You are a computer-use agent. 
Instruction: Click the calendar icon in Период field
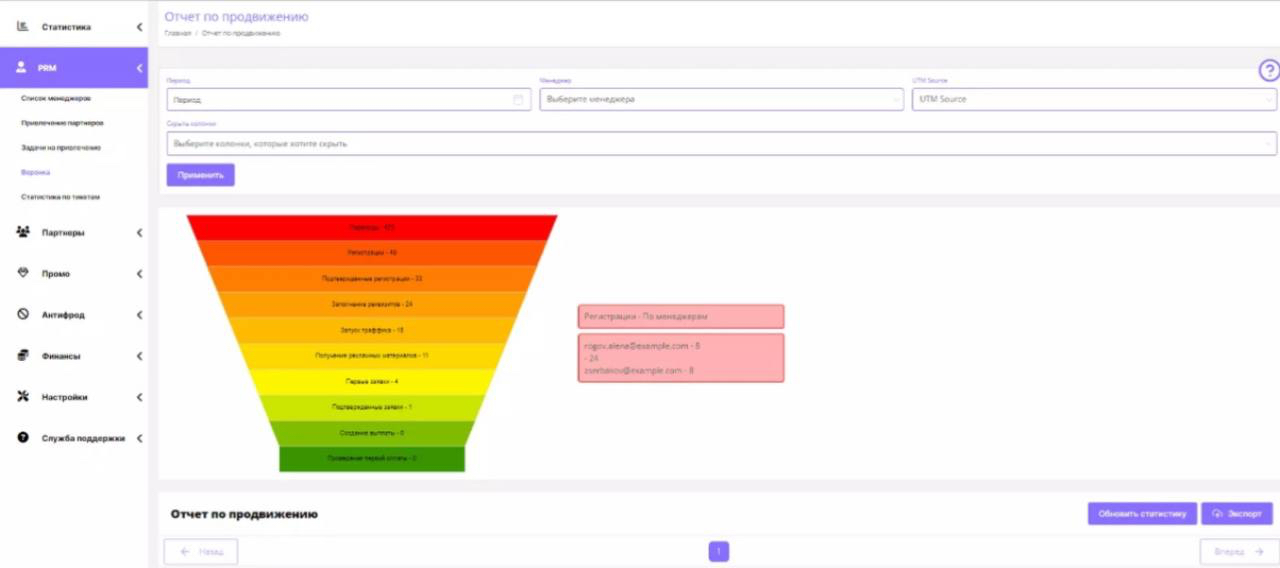[518, 99]
